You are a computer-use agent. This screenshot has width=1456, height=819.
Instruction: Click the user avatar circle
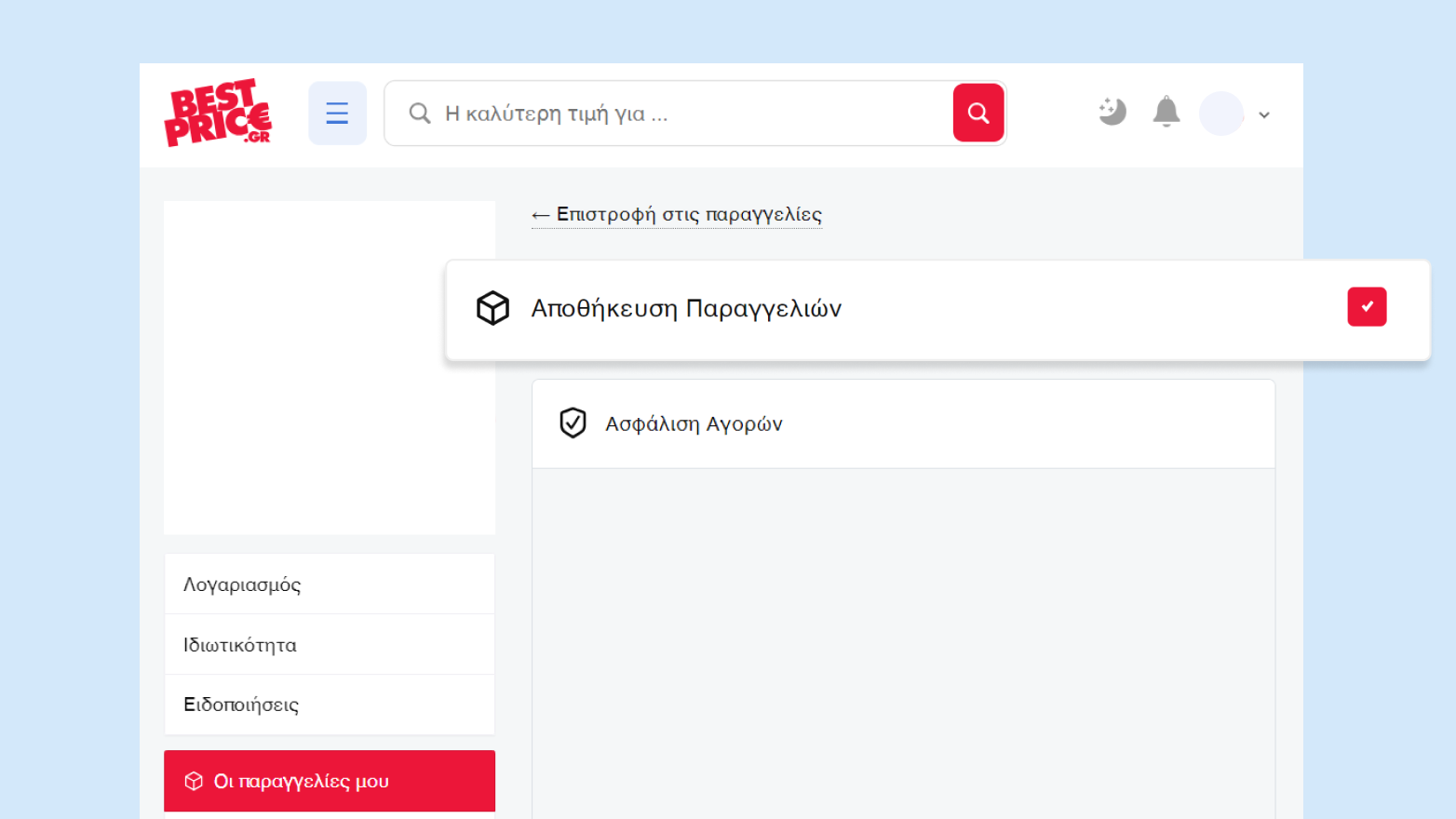[1221, 114]
